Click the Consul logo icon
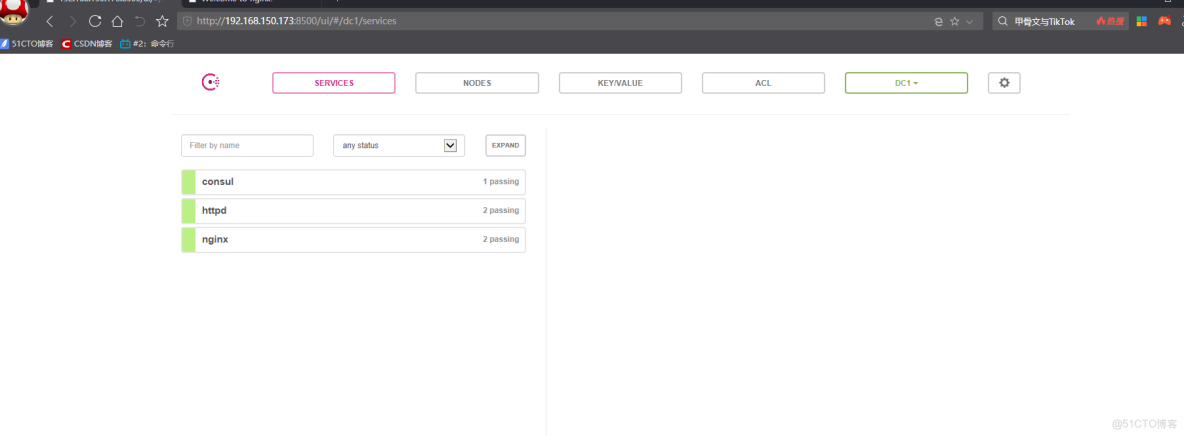Screen dimensions: 1184x436 coord(210,82)
